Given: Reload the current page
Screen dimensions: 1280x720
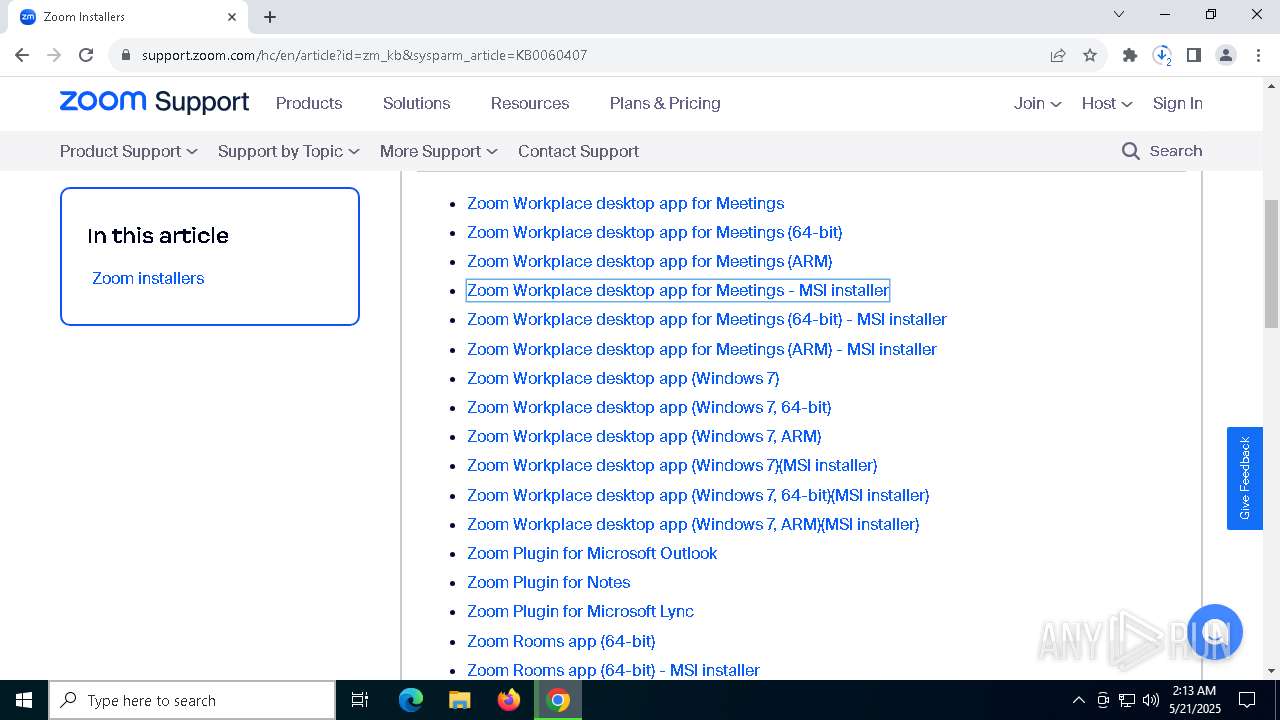Looking at the screenshot, I should pyautogui.click(x=86, y=55).
